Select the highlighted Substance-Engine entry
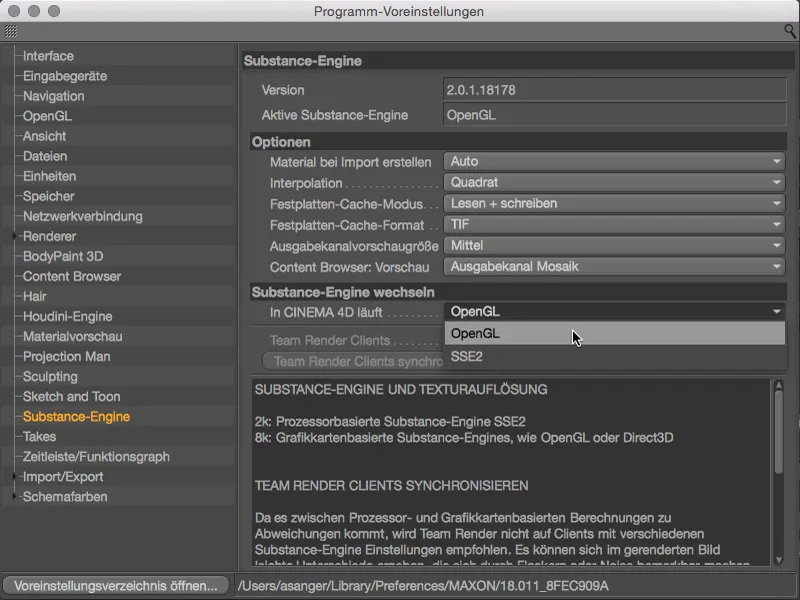800x600 pixels. coord(77,416)
